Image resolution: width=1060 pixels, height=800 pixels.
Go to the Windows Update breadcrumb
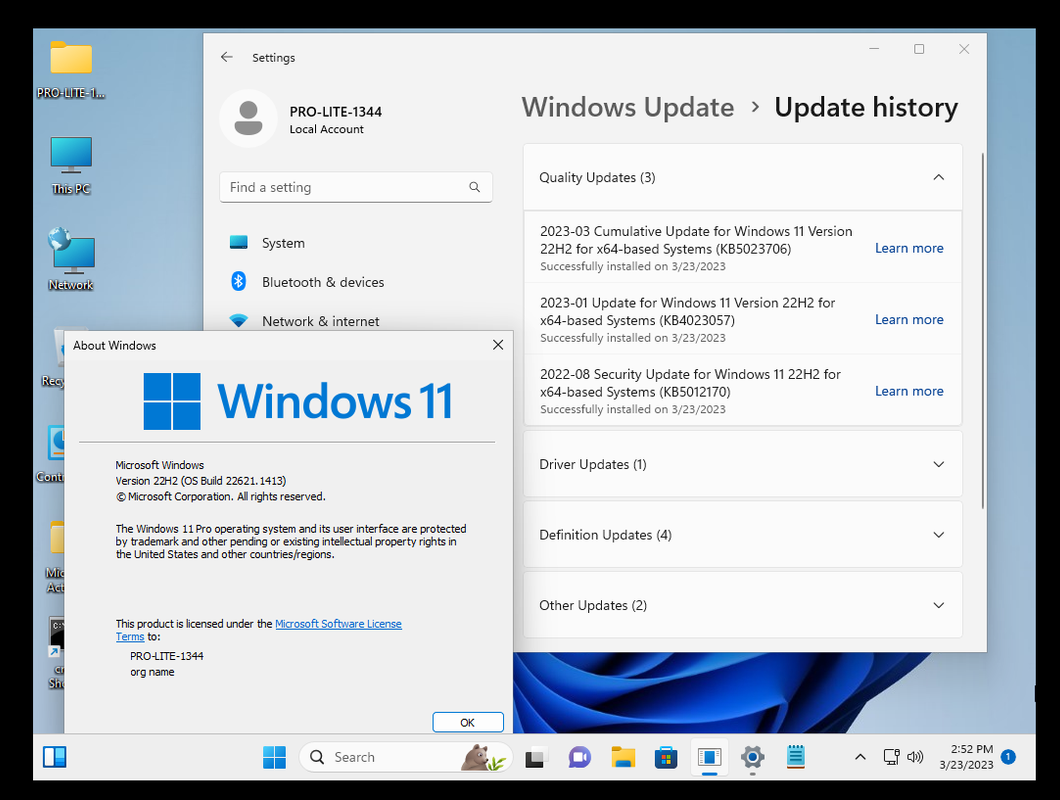point(627,108)
